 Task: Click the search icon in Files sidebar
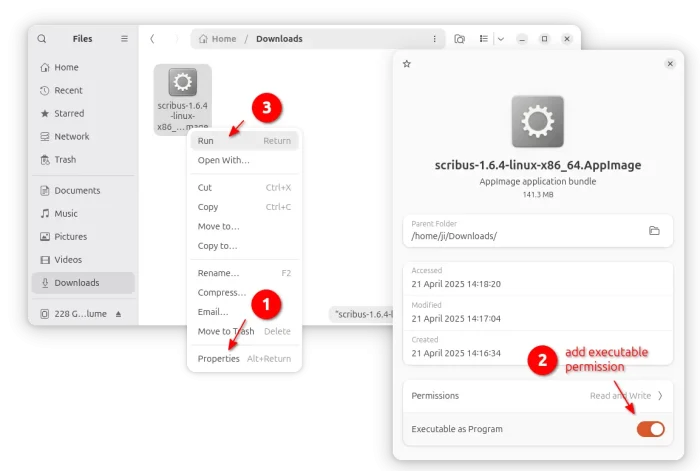click(x=42, y=39)
